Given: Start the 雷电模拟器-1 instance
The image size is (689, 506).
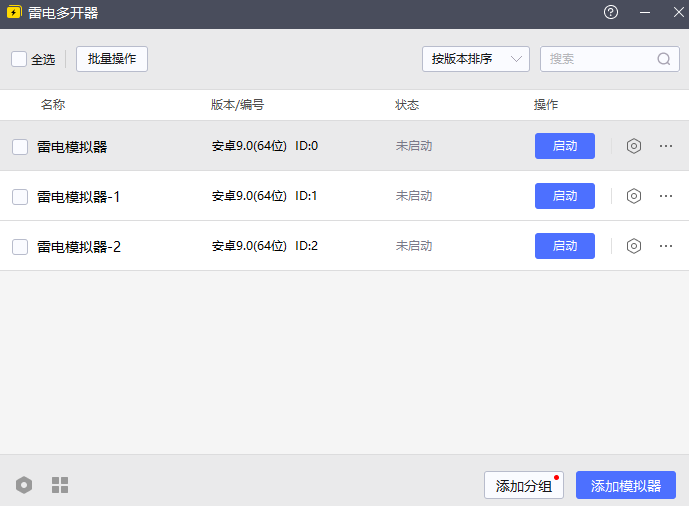Looking at the screenshot, I should (x=565, y=196).
